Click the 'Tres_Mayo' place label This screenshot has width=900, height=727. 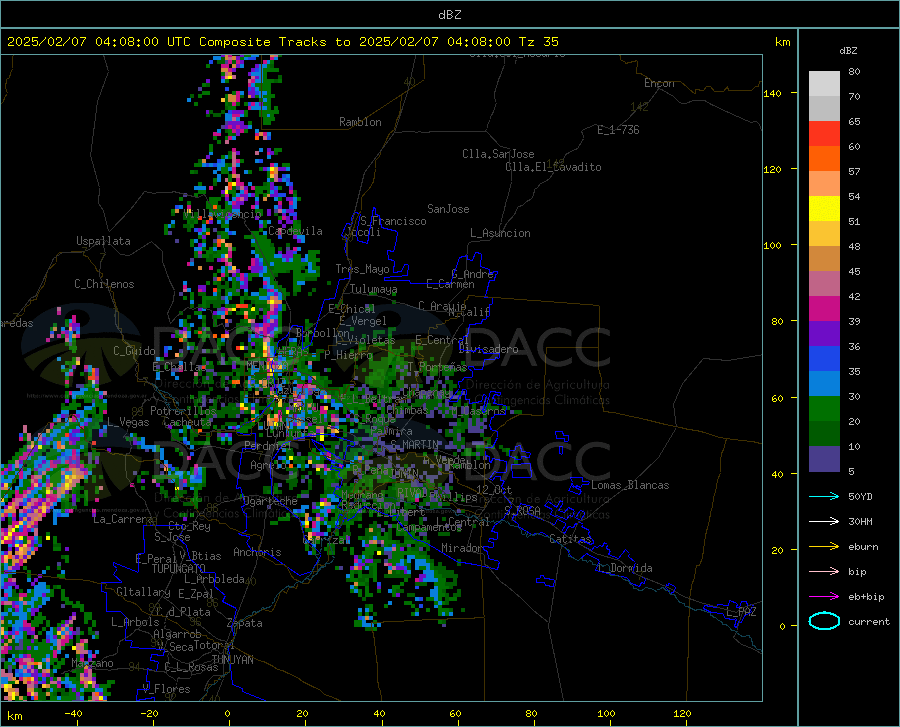click(x=362, y=269)
